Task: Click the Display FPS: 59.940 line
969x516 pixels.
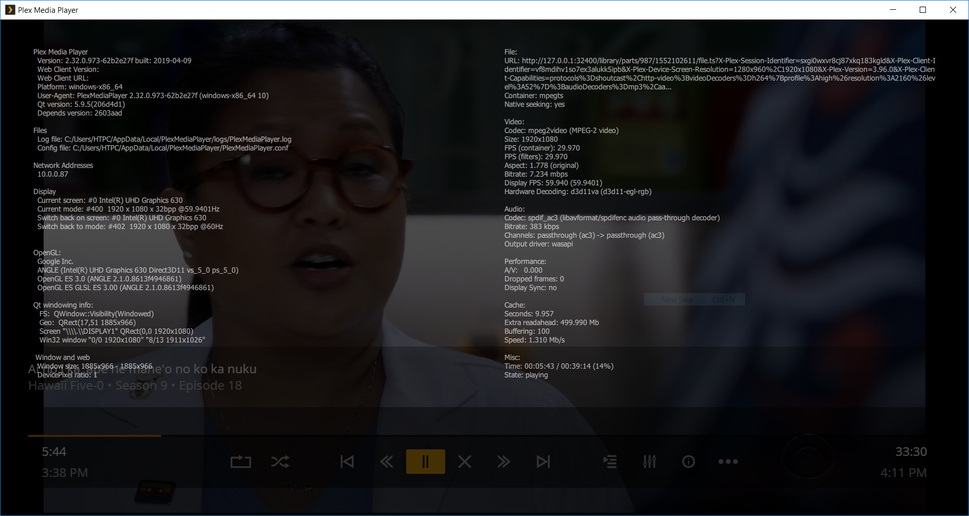Action: (553, 184)
